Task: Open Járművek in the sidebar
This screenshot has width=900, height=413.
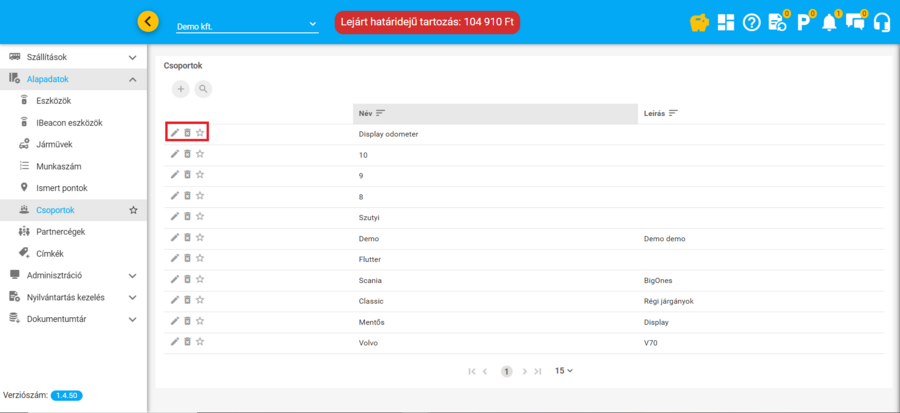Action: coord(55,144)
